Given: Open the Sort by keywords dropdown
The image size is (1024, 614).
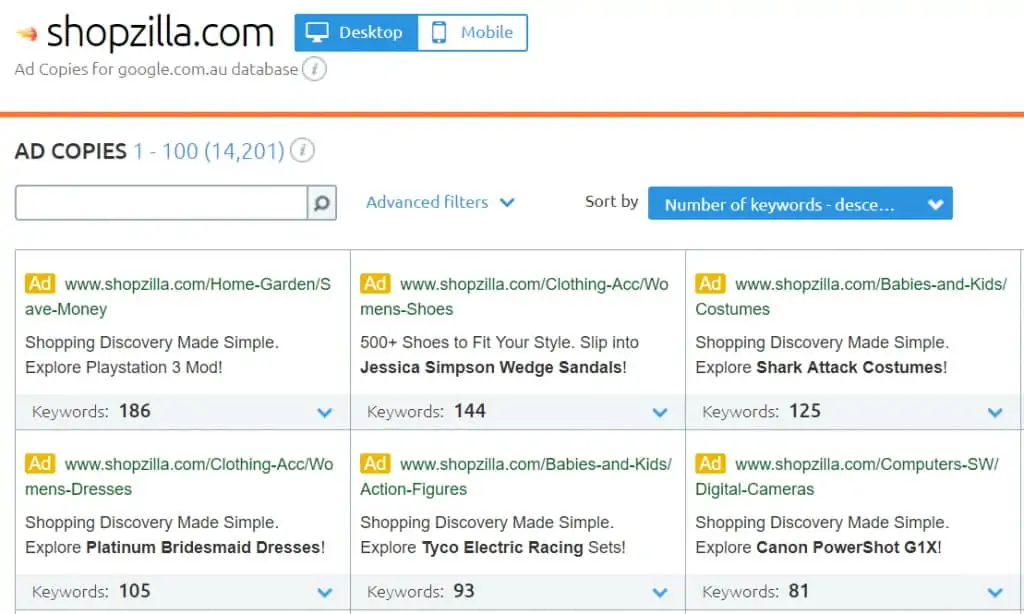Looking at the screenshot, I should click(800, 204).
